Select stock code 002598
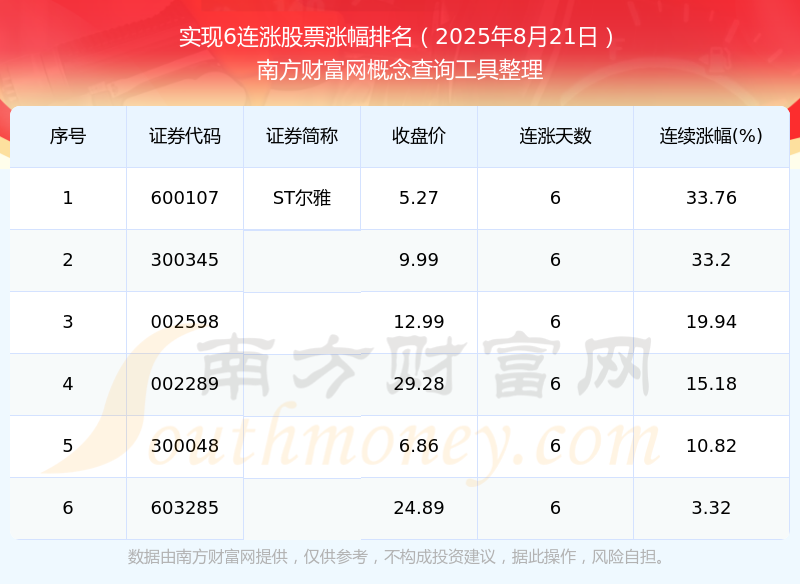The height and width of the screenshot is (584, 800). pyautogui.click(x=185, y=322)
